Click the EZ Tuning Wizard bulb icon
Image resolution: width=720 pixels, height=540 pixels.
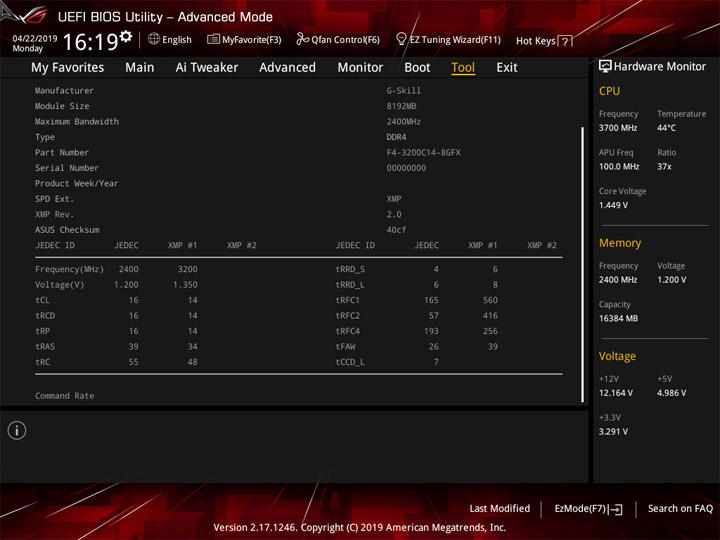(401, 39)
